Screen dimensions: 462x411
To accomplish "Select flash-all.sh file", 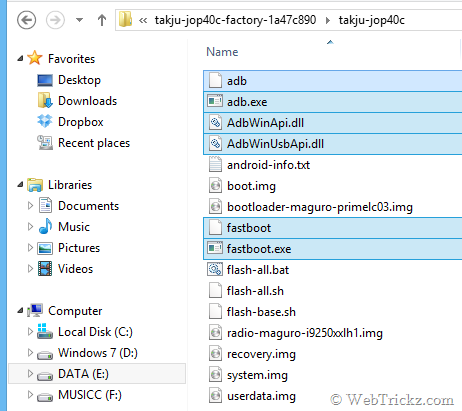I will pos(255,291).
